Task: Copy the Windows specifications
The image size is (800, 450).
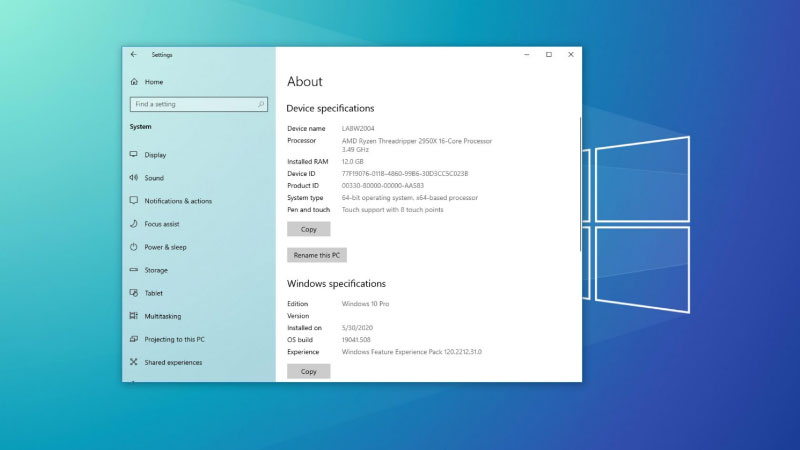Action: tap(308, 371)
